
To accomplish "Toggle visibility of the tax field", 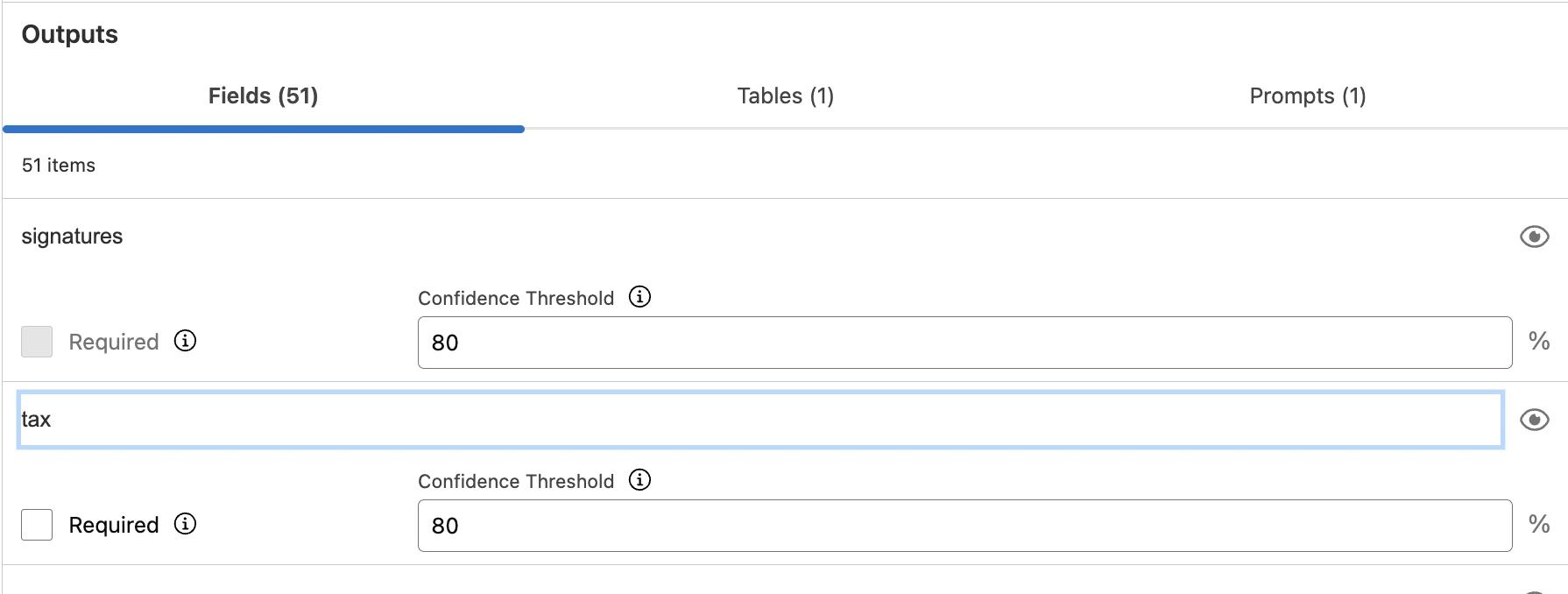I will click(x=1534, y=420).
